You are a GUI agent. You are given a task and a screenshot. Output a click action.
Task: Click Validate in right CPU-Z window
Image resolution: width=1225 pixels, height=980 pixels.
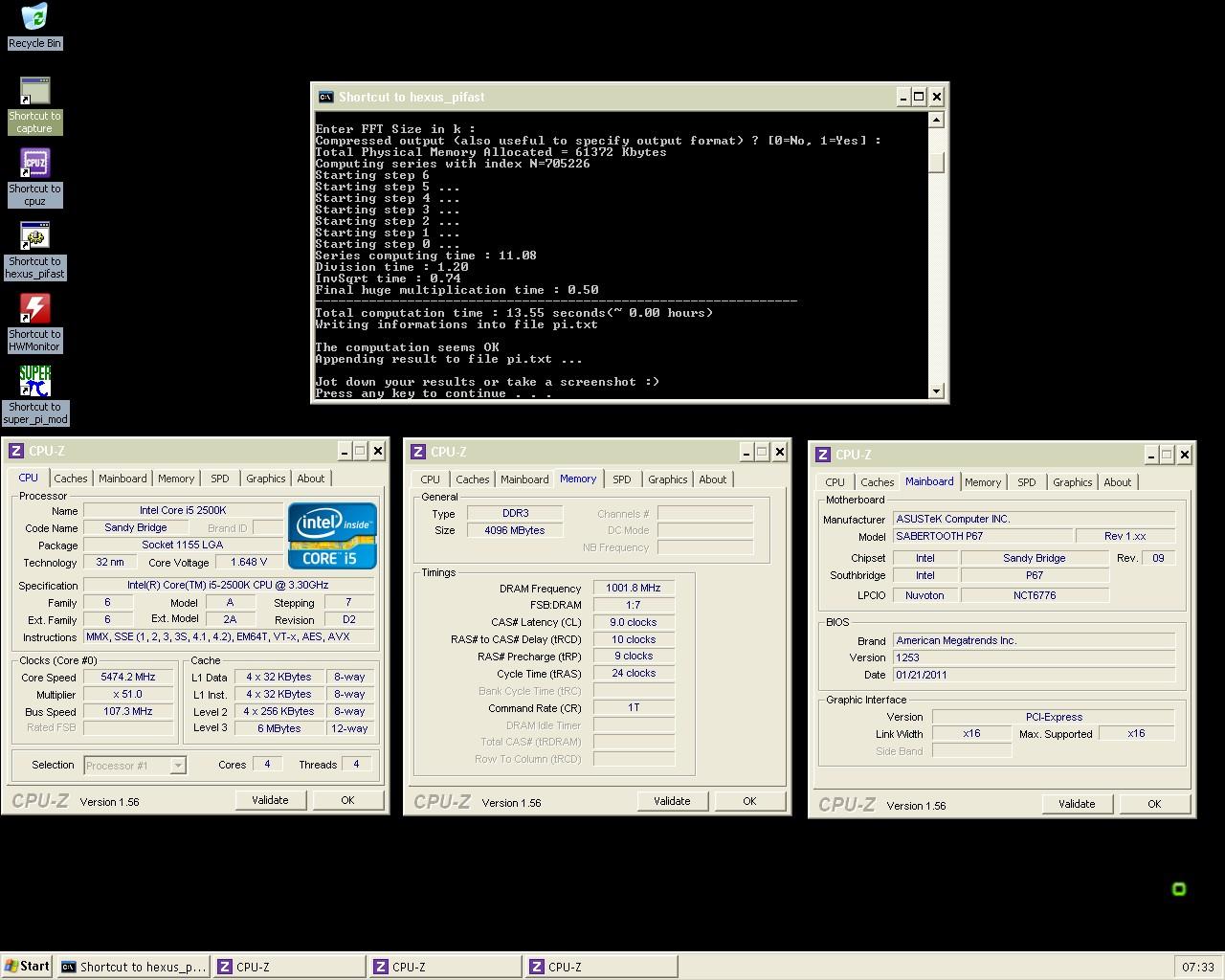pyautogui.click(x=1077, y=804)
